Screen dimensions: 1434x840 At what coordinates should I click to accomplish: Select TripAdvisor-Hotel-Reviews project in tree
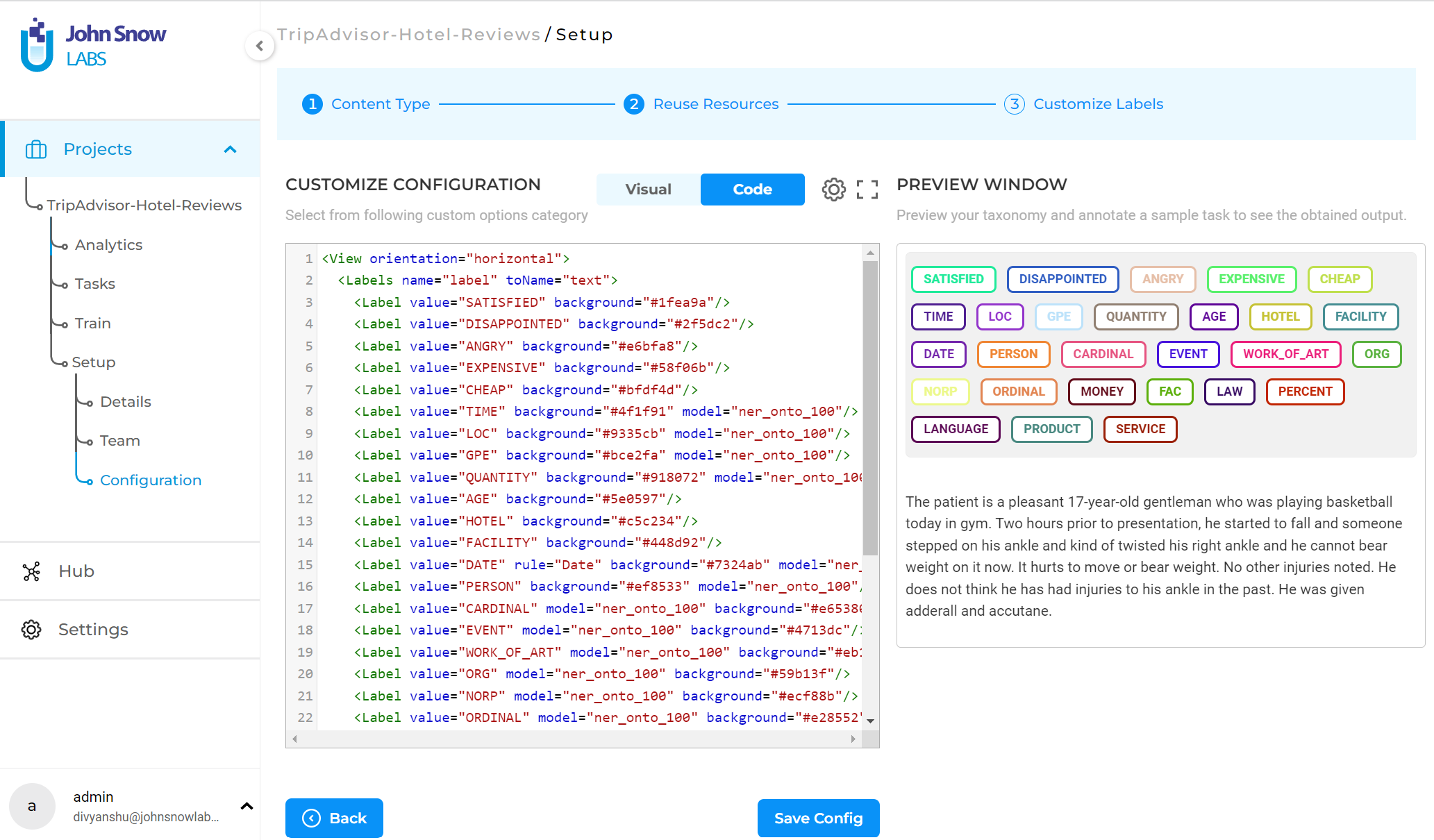pyautogui.click(x=144, y=205)
